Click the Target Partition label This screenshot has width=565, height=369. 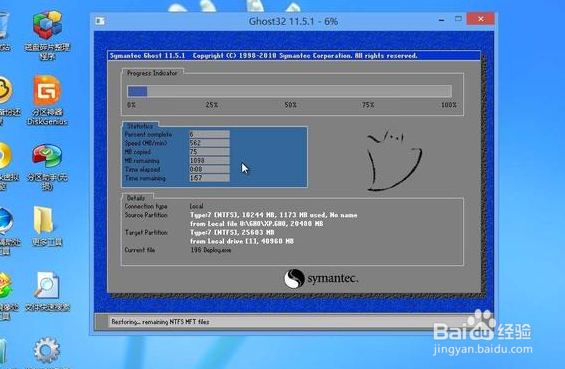click(x=146, y=233)
